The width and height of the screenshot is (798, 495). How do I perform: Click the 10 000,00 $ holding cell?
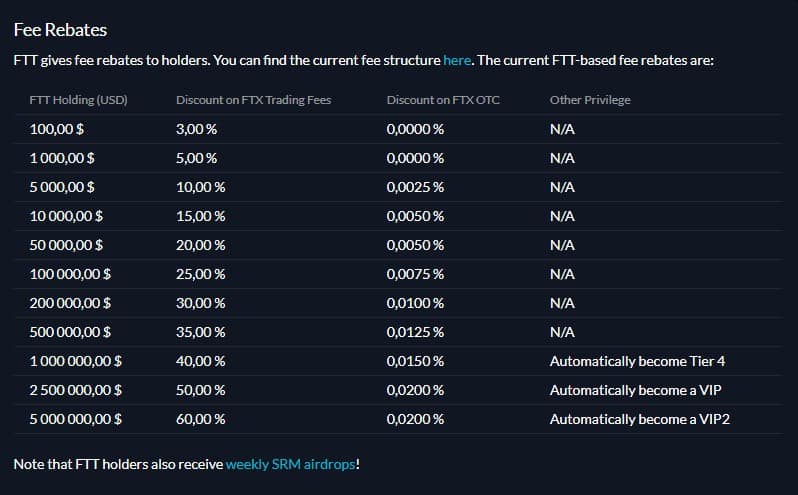tap(66, 216)
